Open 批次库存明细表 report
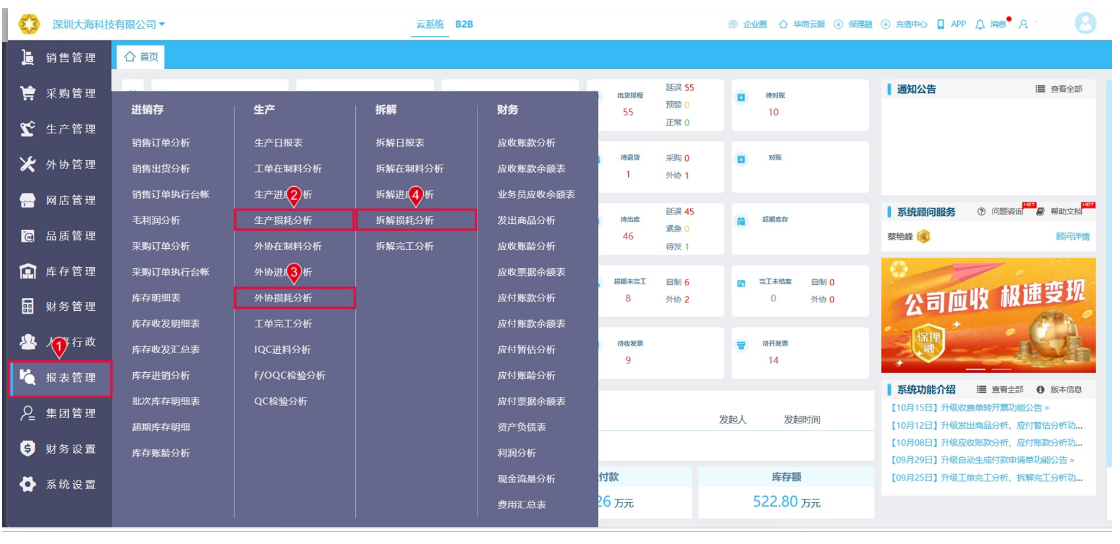 click(x=166, y=401)
